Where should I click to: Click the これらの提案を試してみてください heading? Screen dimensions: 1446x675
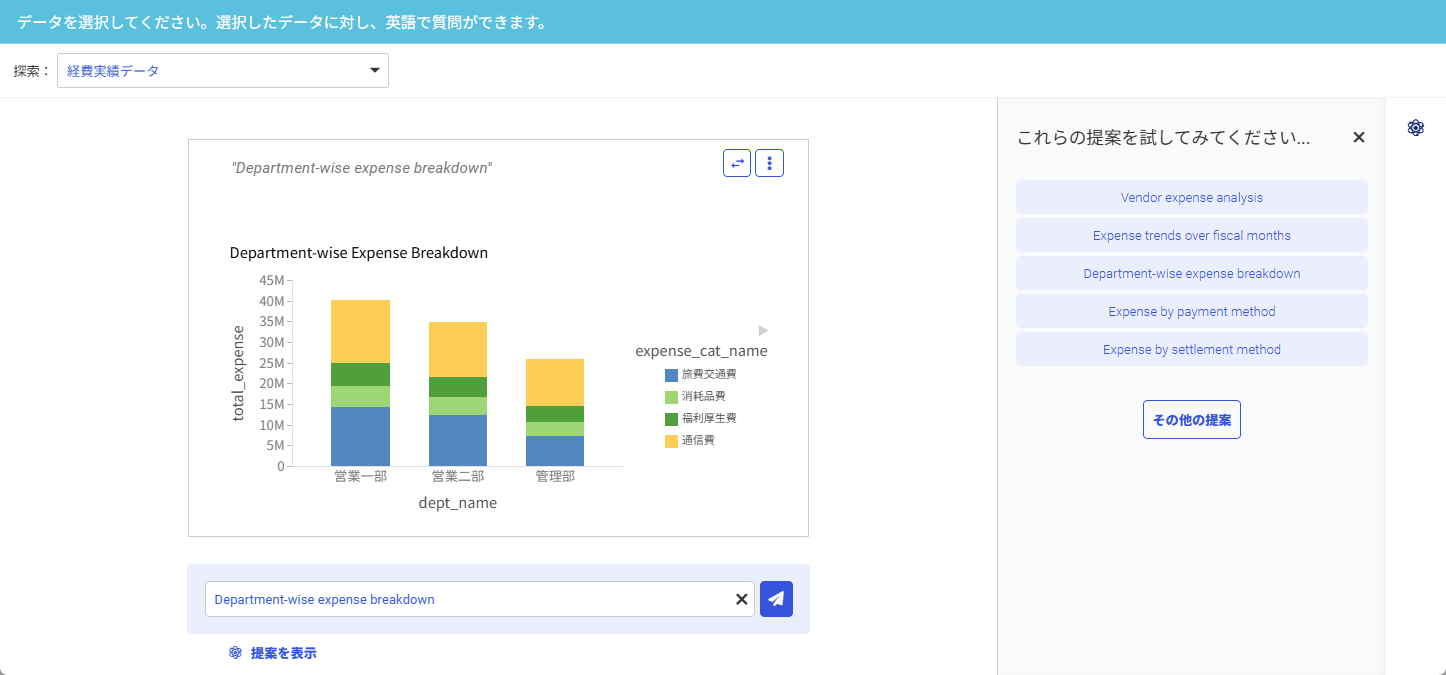coord(1163,138)
